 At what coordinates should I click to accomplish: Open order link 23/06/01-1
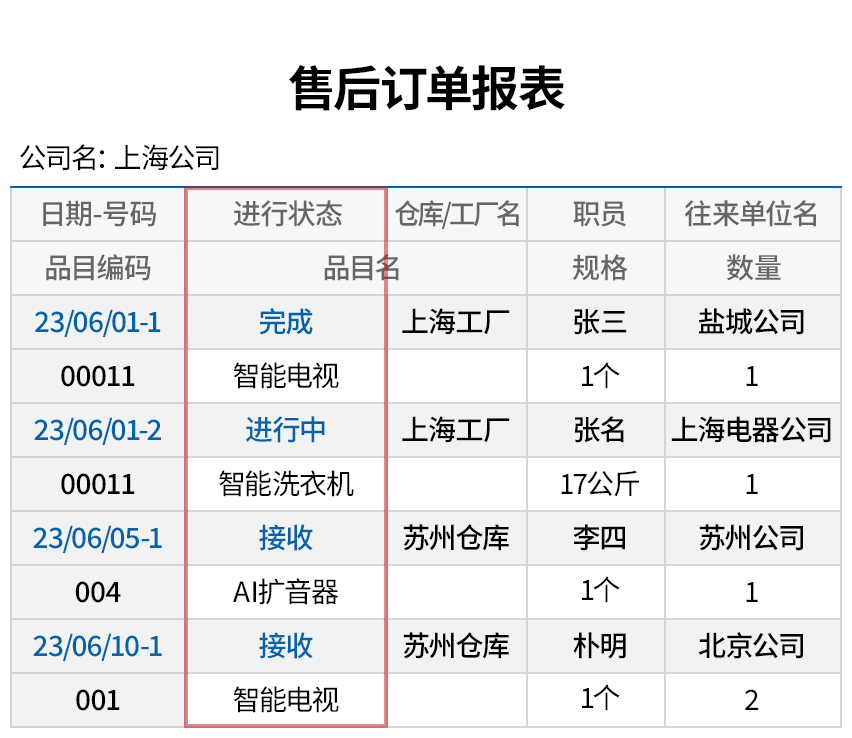(x=97, y=322)
